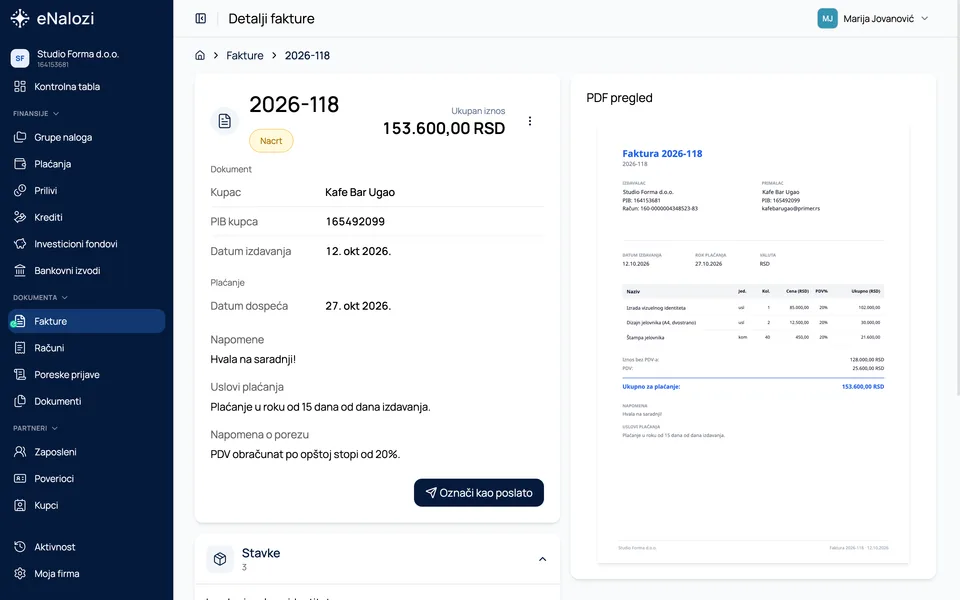The image size is (960, 600).
Task: Collapse the Stavke section chevron
Action: (x=542, y=559)
